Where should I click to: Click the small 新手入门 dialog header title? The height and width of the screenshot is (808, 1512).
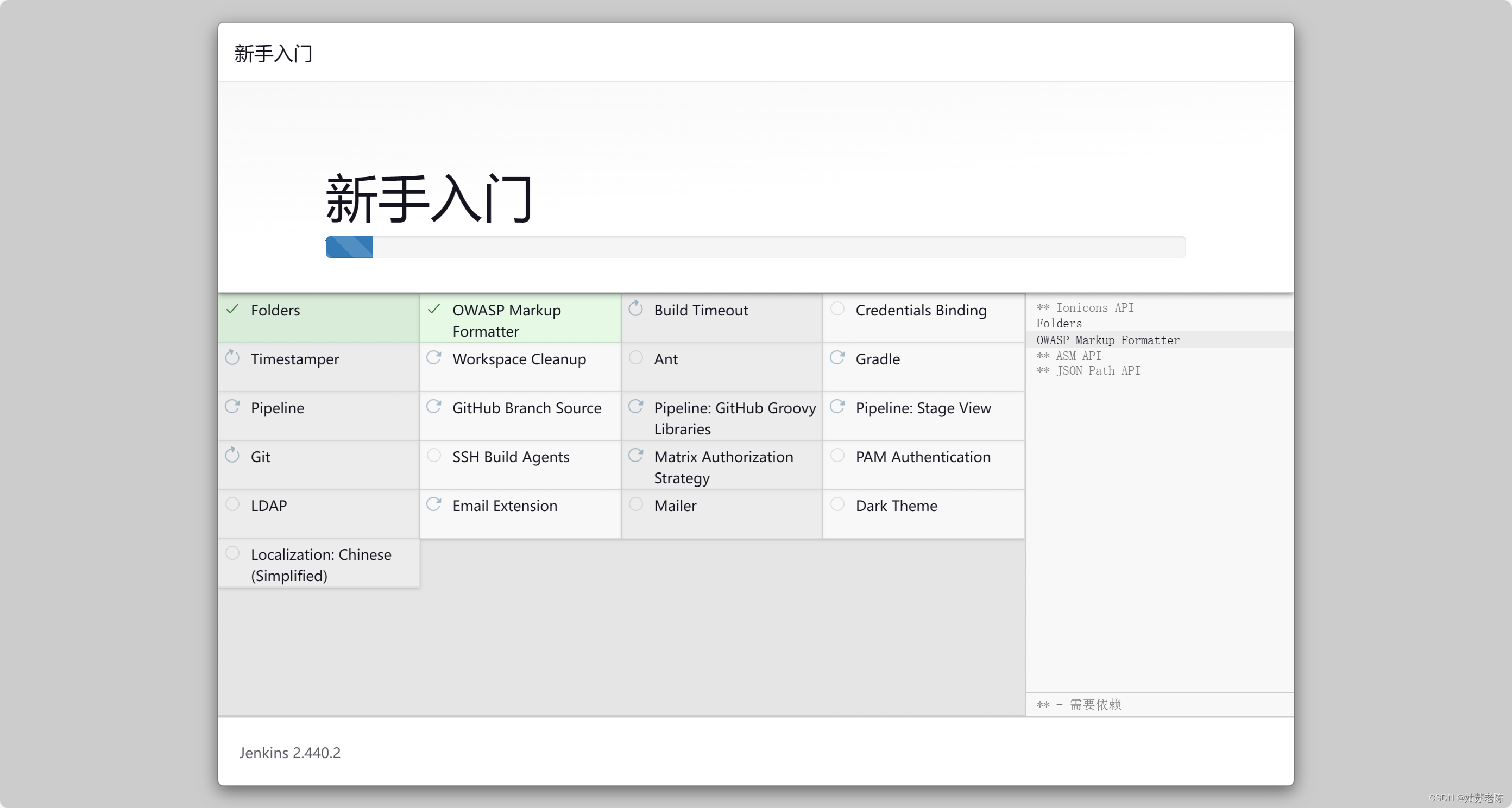click(x=273, y=53)
